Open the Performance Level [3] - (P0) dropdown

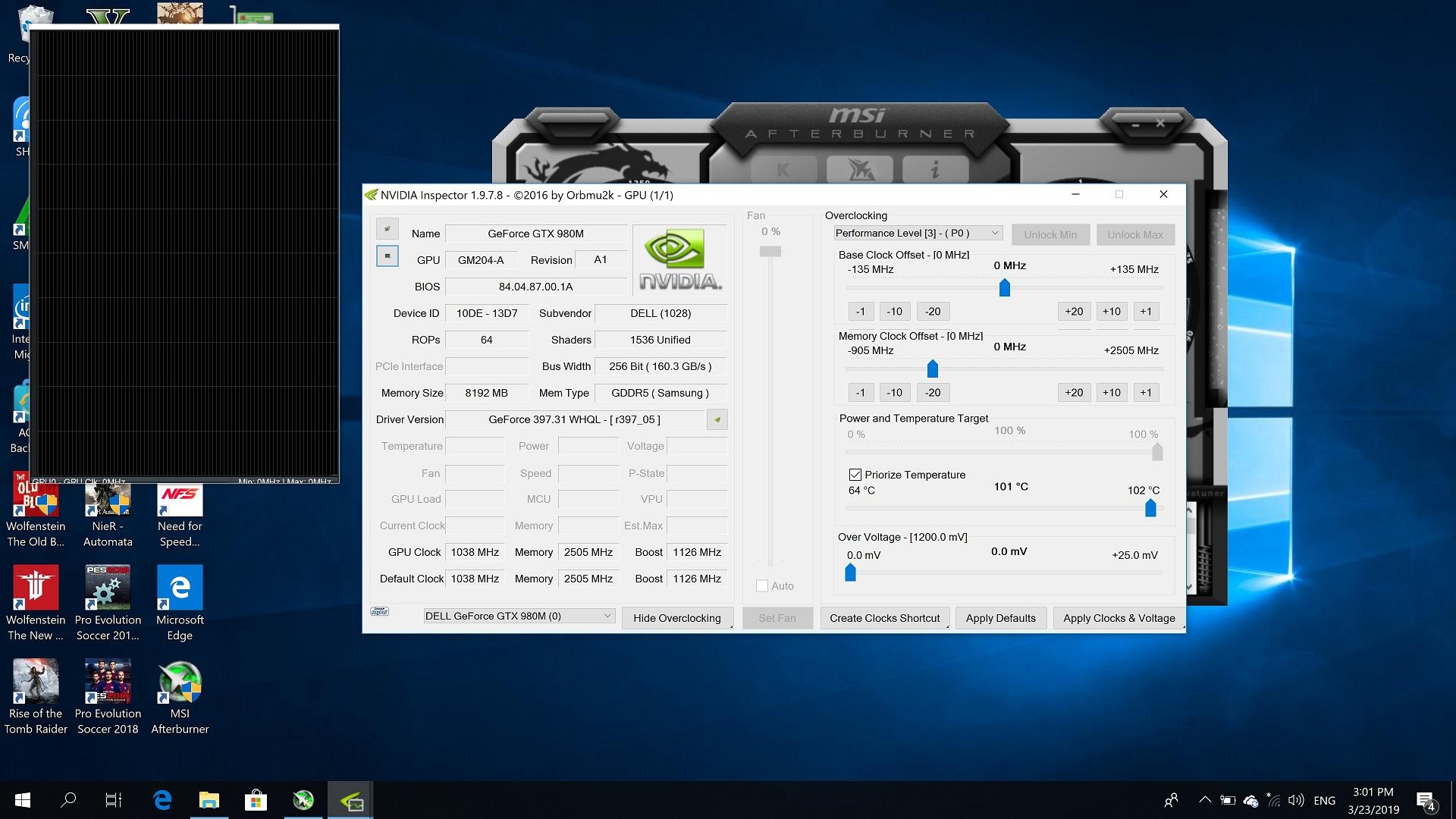pos(918,233)
